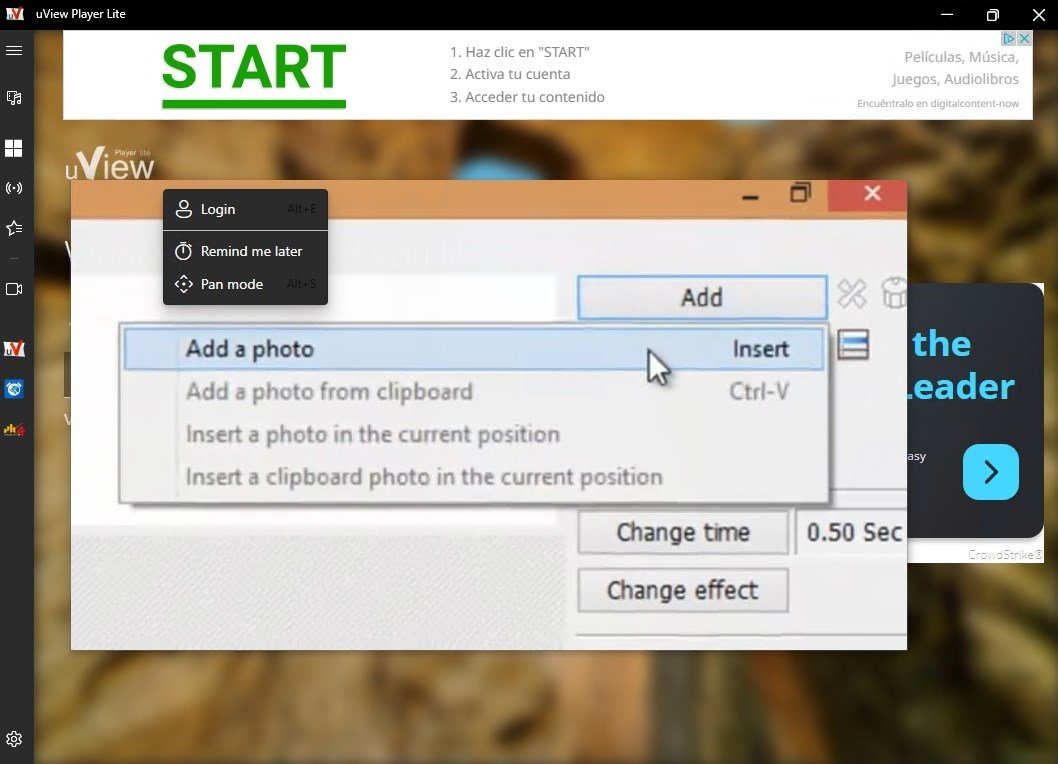The height and width of the screenshot is (764, 1058).
Task: Choose Insert a clipboard photo in current position
Action: click(x=474, y=476)
